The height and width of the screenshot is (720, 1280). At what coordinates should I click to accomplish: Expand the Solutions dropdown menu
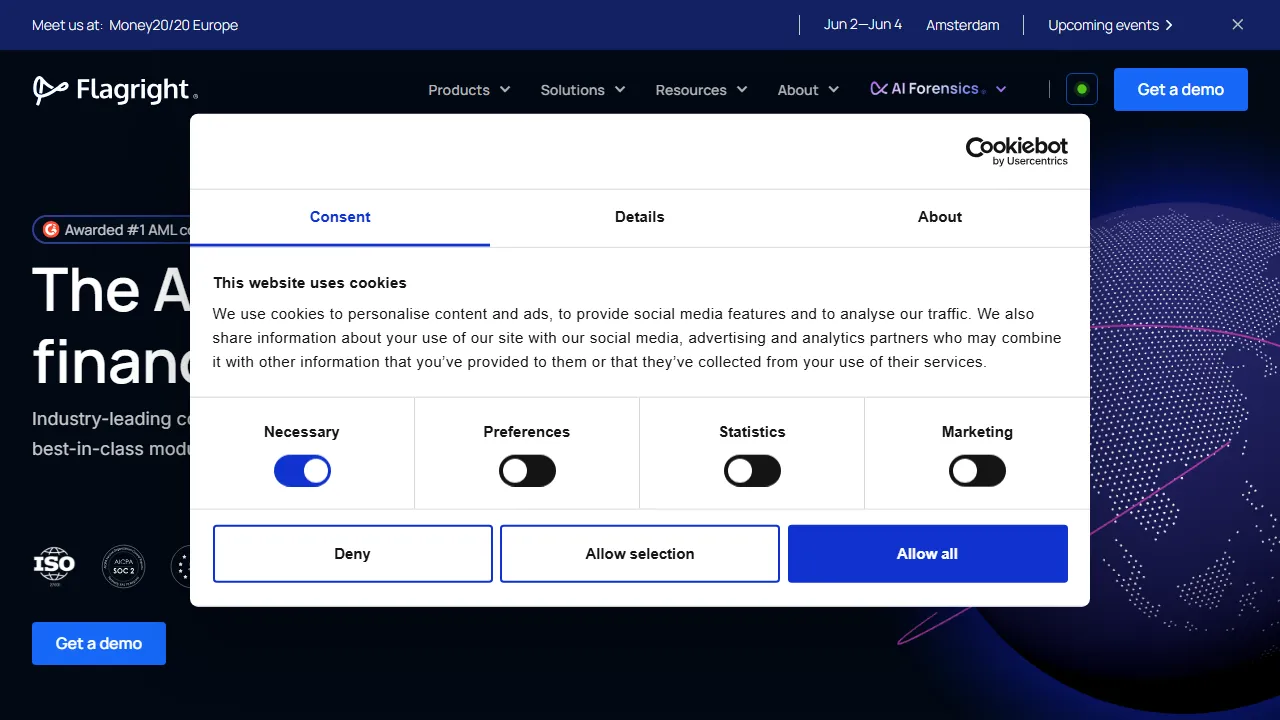(583, 90)
